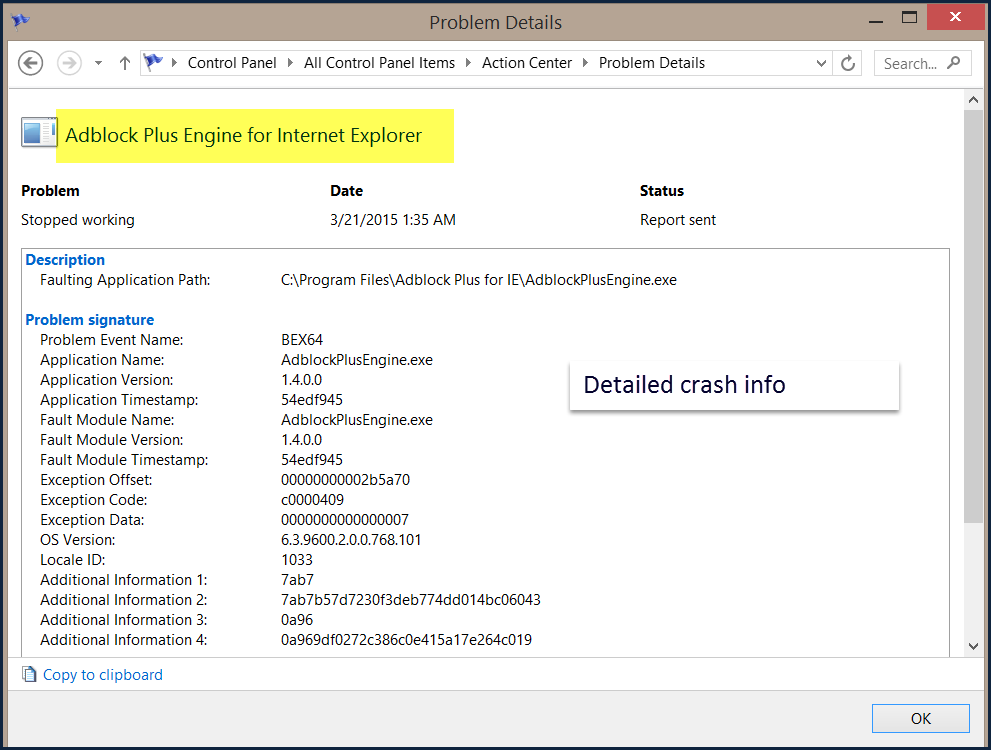This screenshot has height=750, width=991.
Task: Click Exception Data value 0000000000000007
Action: point(344,520)
